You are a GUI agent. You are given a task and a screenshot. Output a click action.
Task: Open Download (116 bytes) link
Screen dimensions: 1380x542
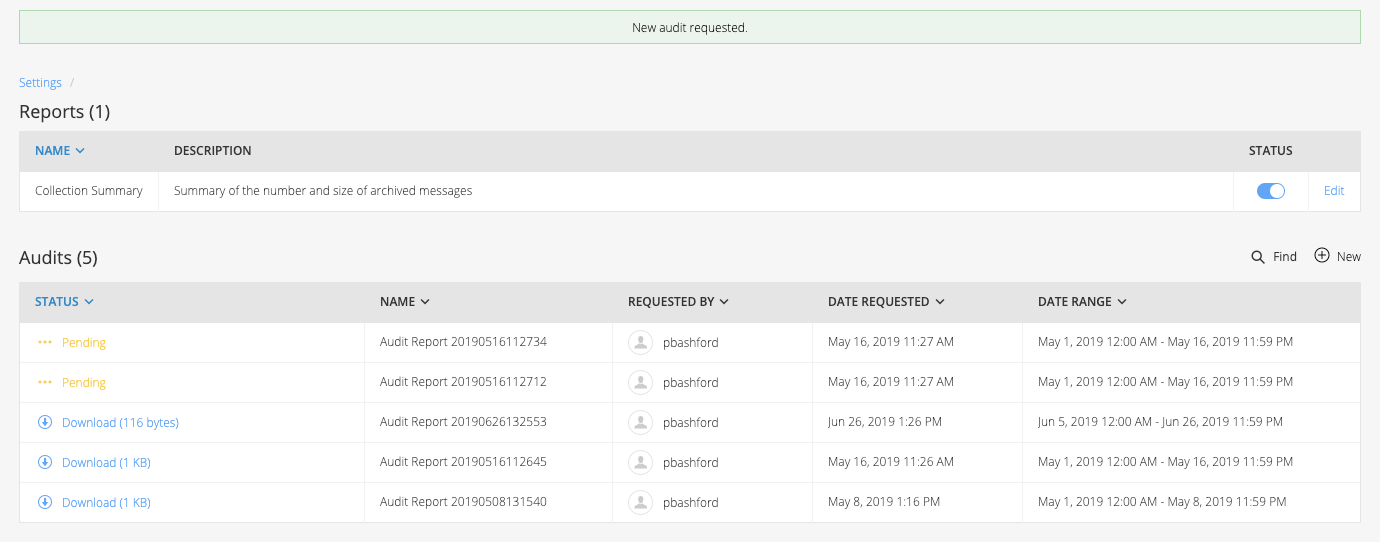120,422
